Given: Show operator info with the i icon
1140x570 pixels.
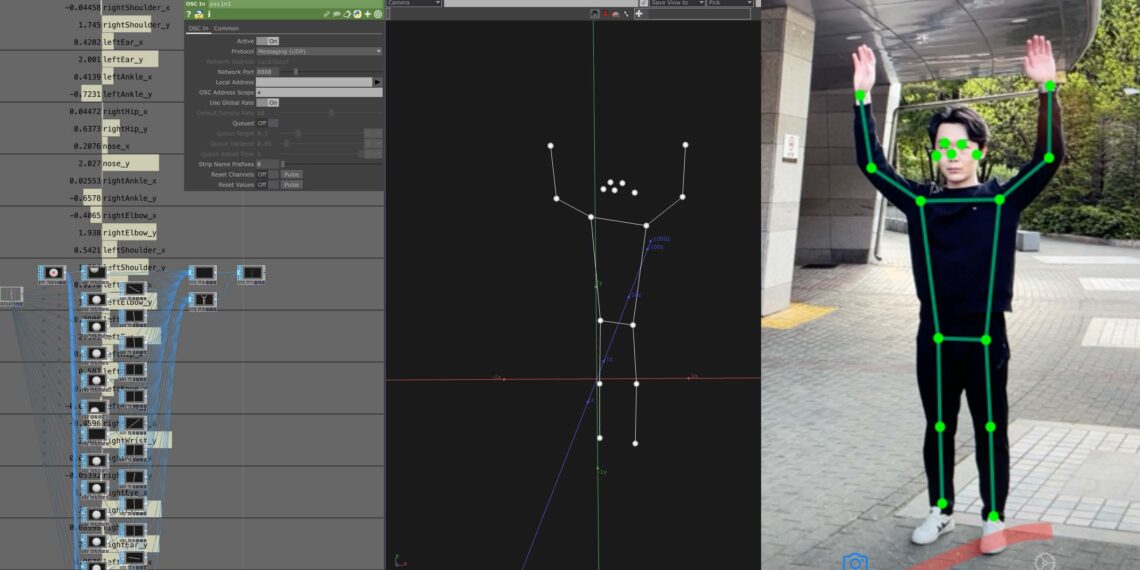Looking at the screenshot, I should coord(208,14).
